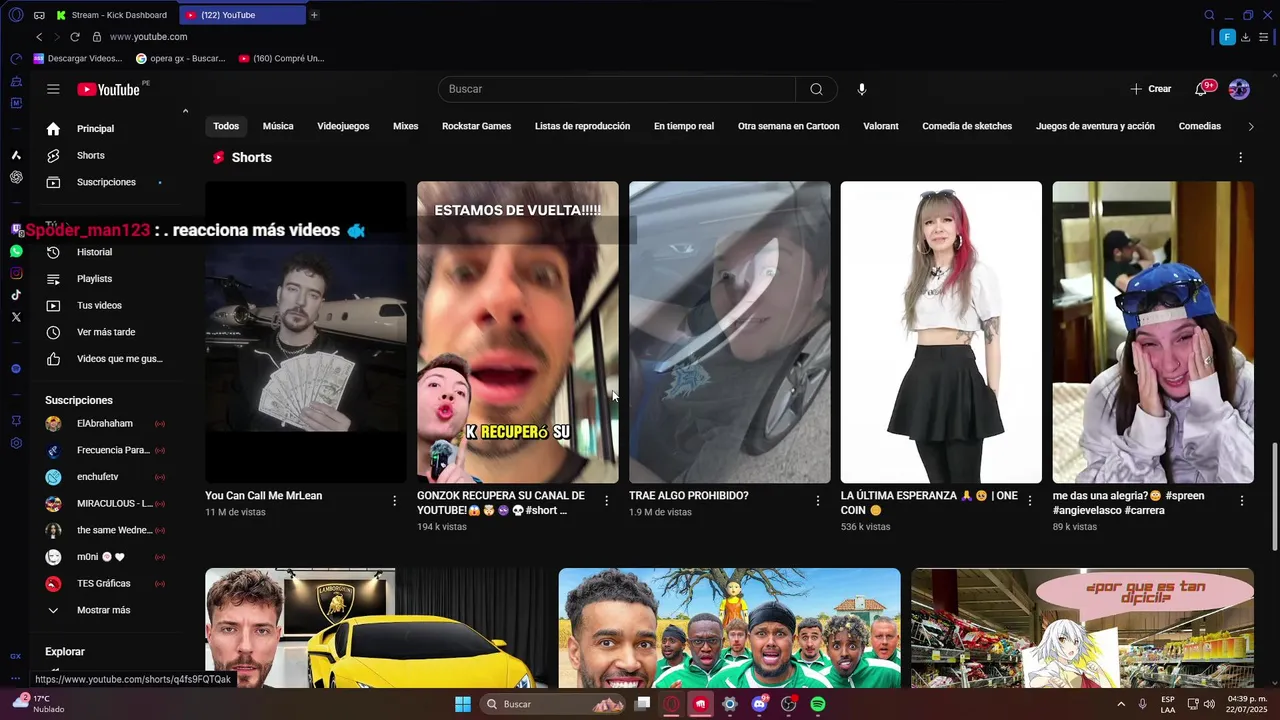Open Opera easy setup sliders icon
Viewport: 1280px width, 720px height.
pyautogui.click(x=1264, y=37)
